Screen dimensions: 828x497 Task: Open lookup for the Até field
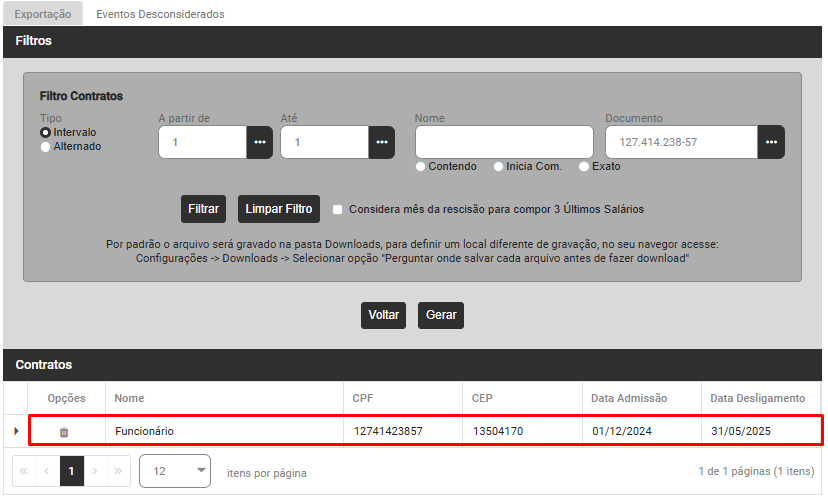(x=382, y=142)
